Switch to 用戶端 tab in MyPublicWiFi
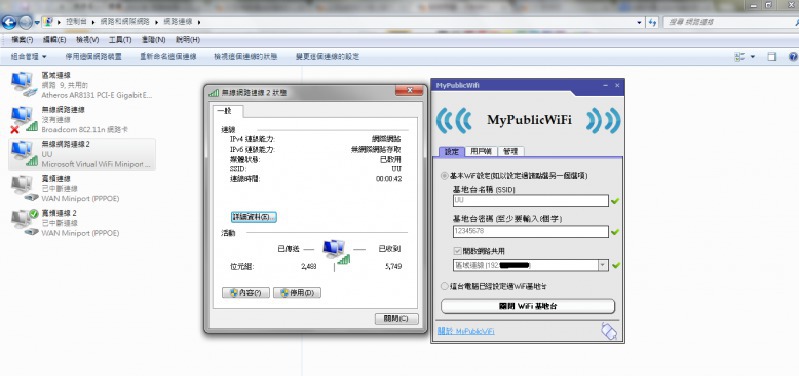 [x=481, y=152]
